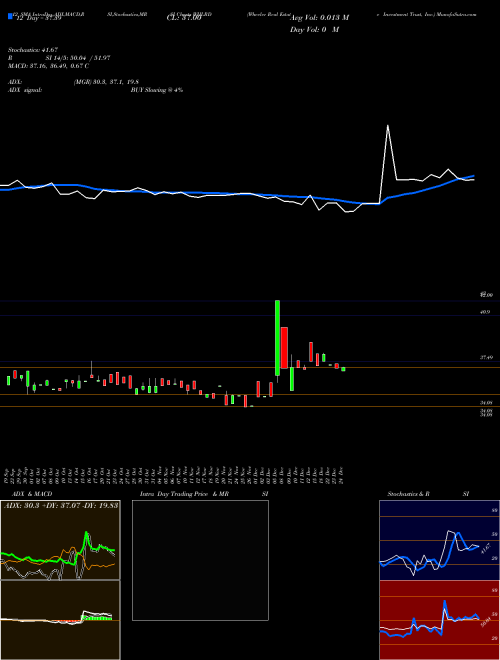Click the 'ADX: 30.3 +DY: 37.07 -DY: 19.83' header
Image resolution: width=500 pixels, height=660 pixels.
click(x=61, y=505)
